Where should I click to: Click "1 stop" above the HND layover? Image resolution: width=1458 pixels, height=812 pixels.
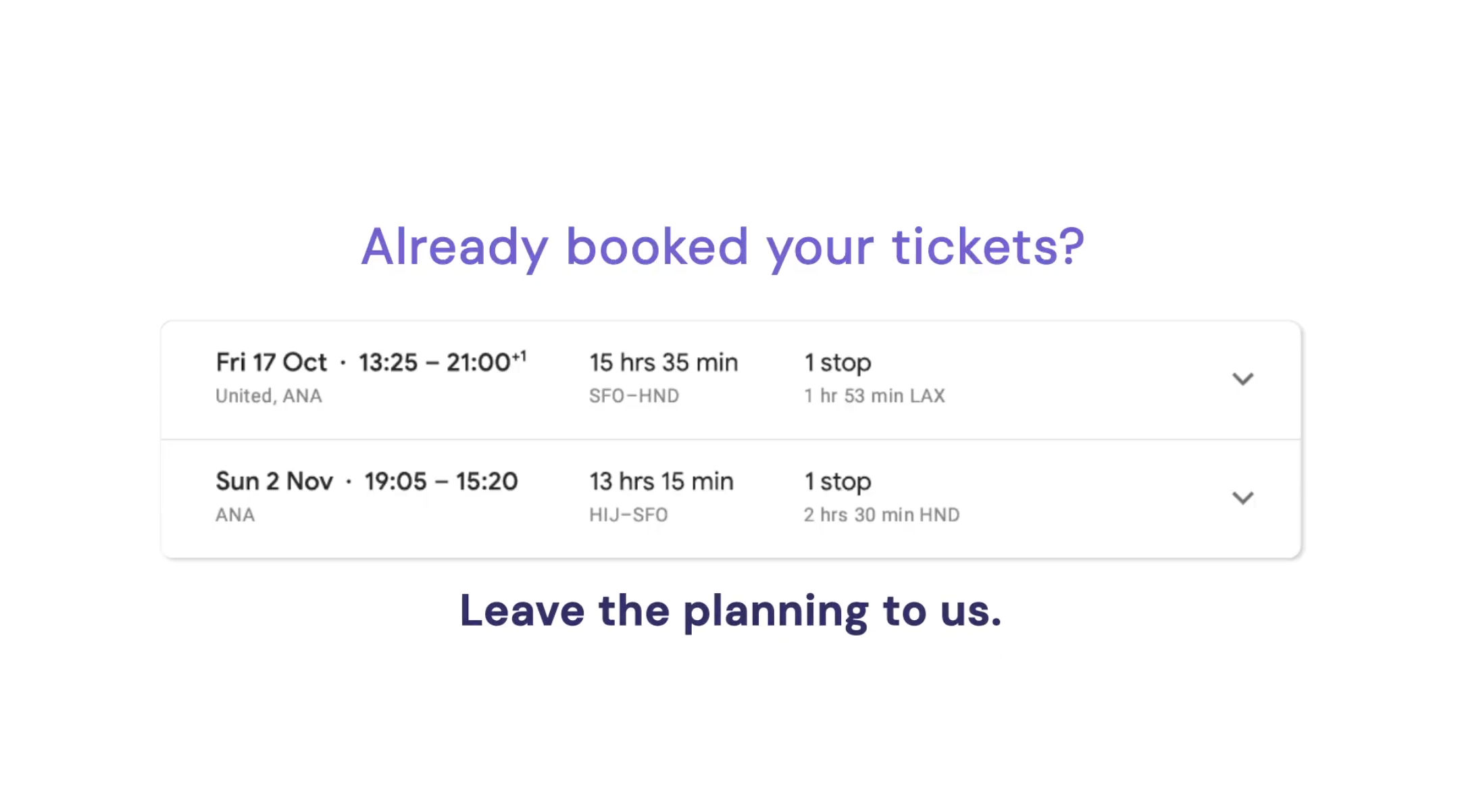pos(837,482)
